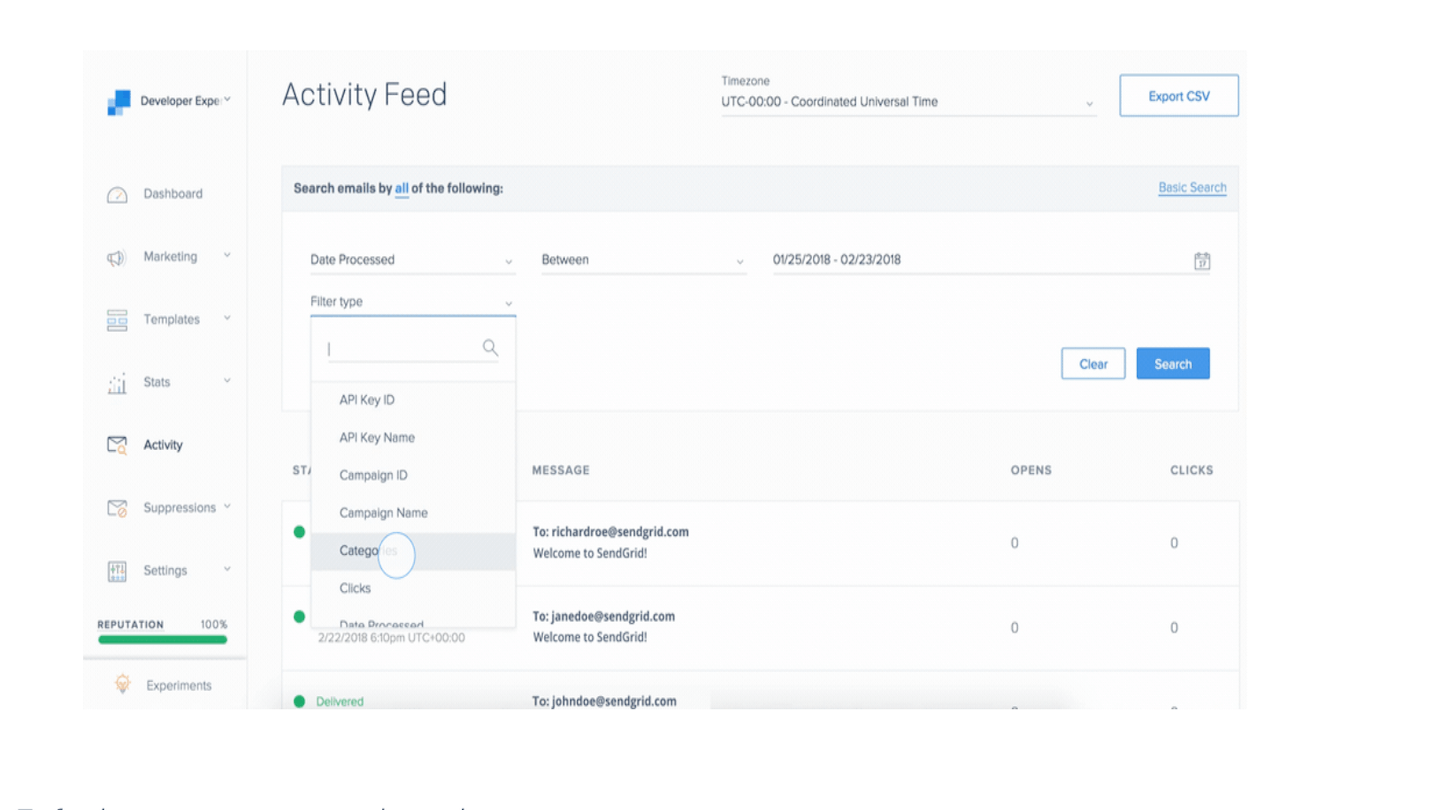This screenshot has height=810, width=1440.
Task: Click the Templates layout icon
Action: 117,320
